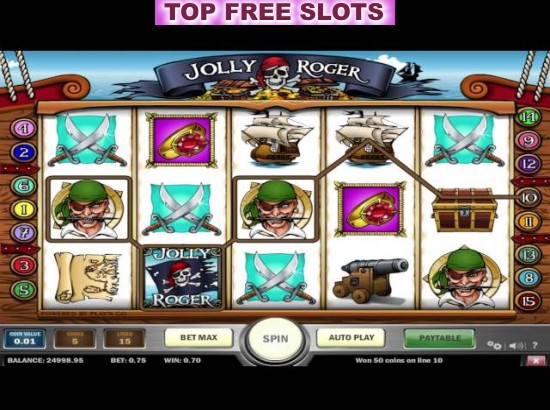Select payline number 15 marker
This screenshot has width=550, height=410.
click(528, 301)
